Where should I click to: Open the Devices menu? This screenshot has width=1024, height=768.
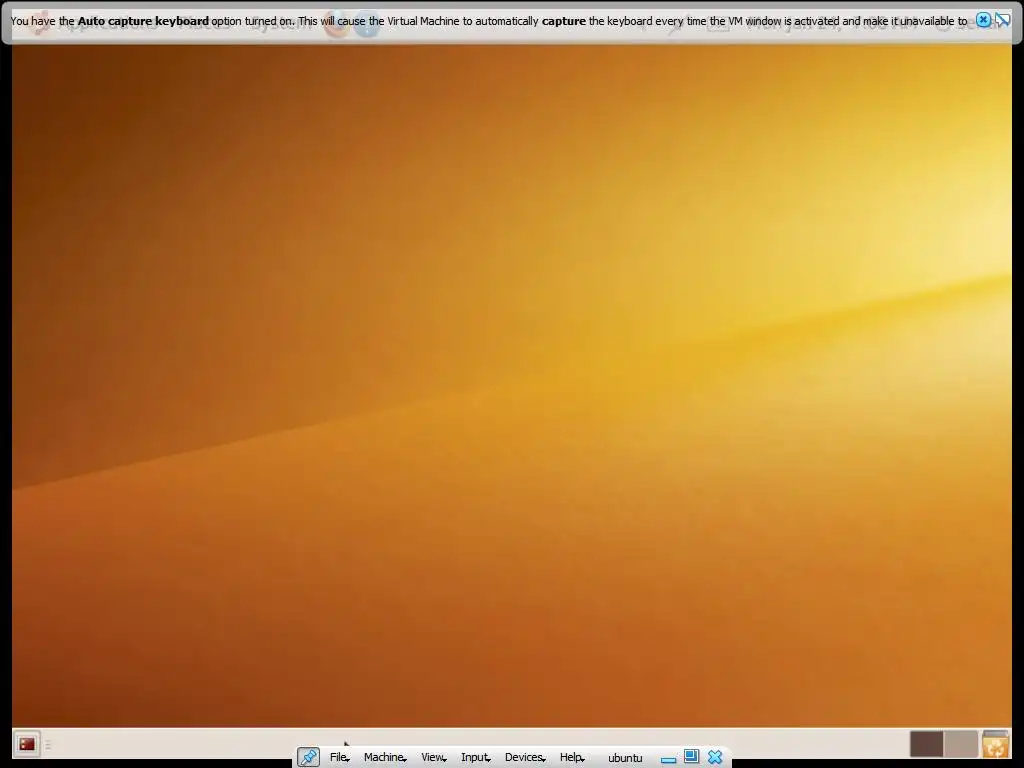525,757
